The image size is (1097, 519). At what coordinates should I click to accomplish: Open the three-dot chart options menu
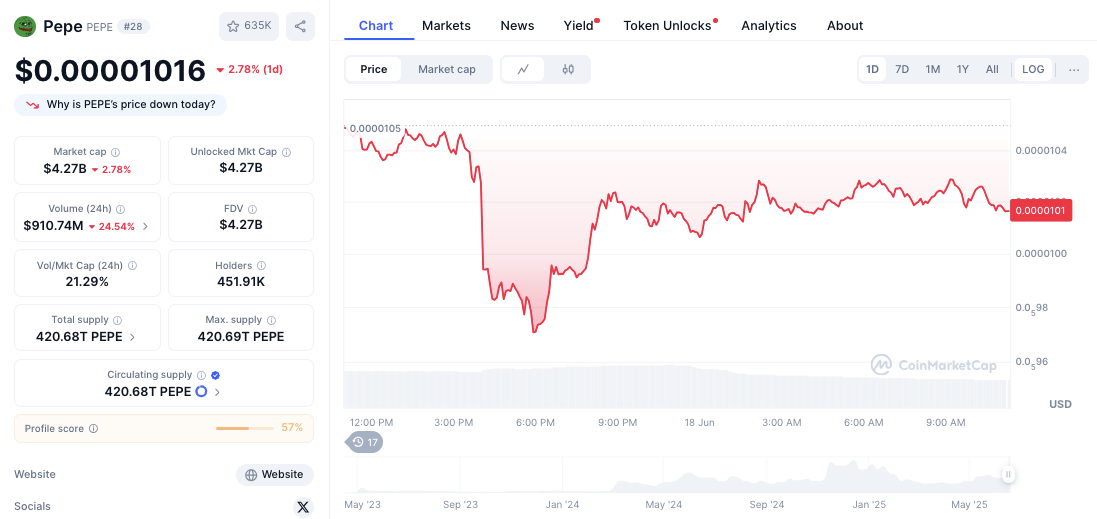[1074, 69]
